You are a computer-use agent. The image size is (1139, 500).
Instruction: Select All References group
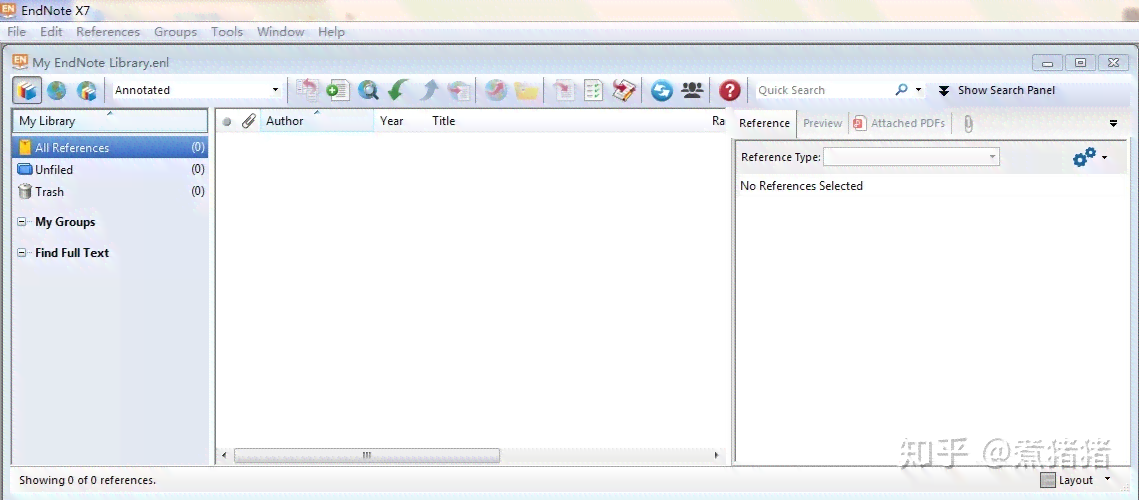pyautogui.click(x=110, y=148)
